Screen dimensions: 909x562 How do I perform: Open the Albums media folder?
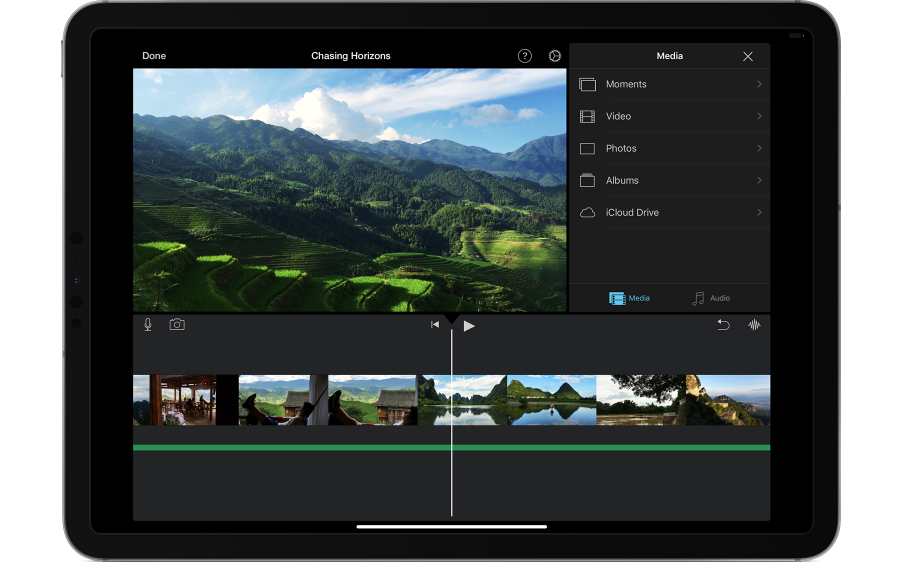669,180
